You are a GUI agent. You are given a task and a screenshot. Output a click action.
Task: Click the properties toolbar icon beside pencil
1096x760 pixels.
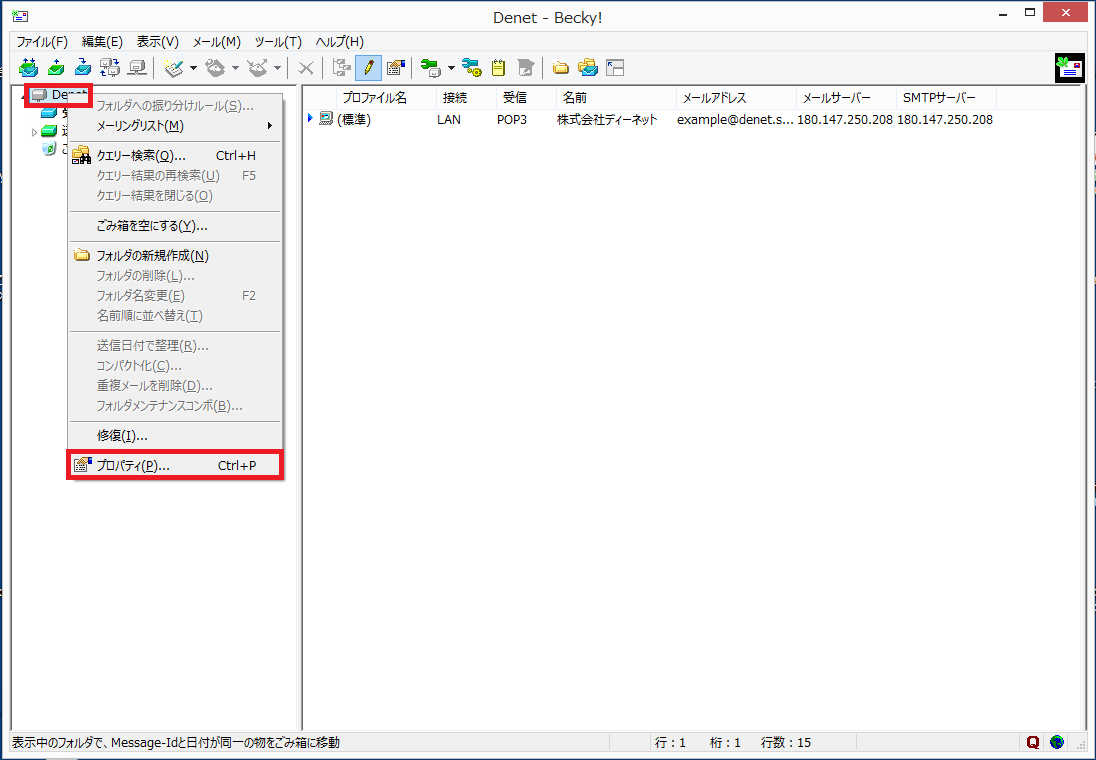point(396,68)
